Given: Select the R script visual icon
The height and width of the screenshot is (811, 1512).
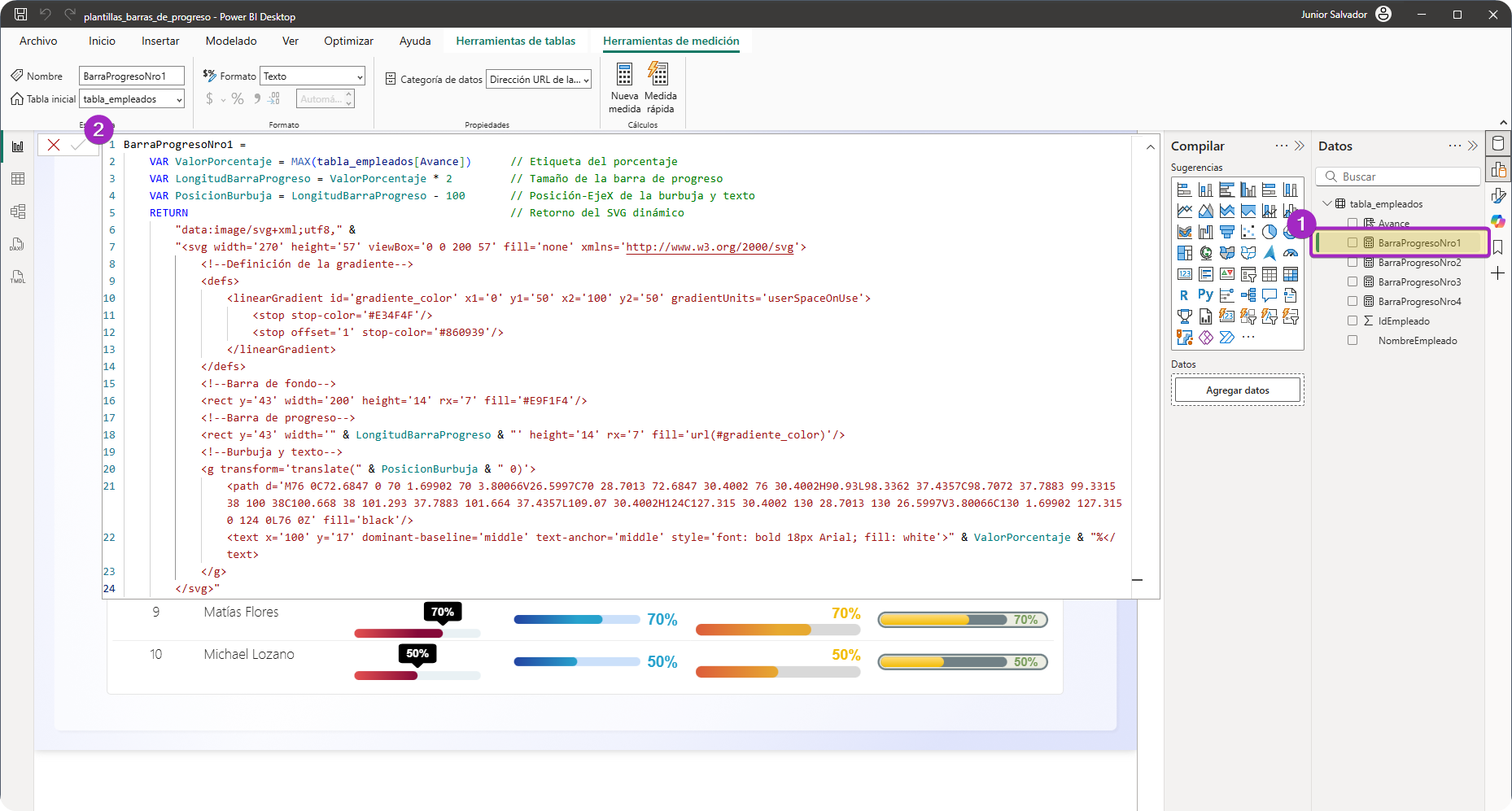Looking at the screenshot, I should 1184,295.
